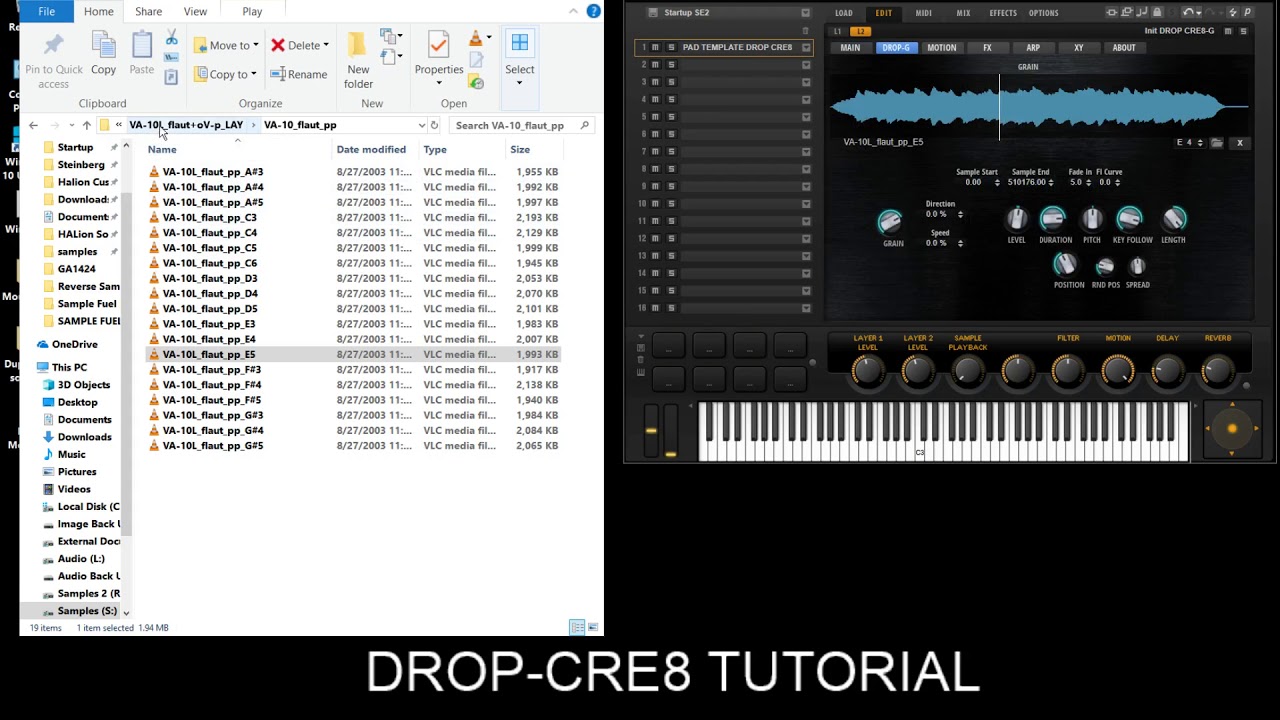Click the up-one-level arrow in Explorer

pyautogui.click(x=87, y=125)
